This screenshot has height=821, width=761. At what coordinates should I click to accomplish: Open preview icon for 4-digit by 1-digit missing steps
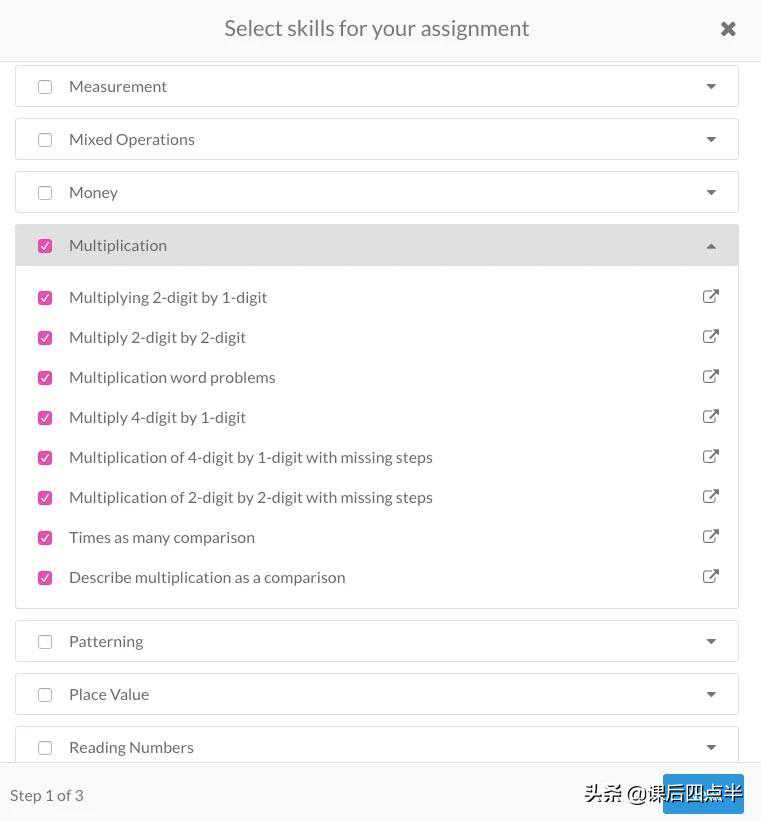711,457
